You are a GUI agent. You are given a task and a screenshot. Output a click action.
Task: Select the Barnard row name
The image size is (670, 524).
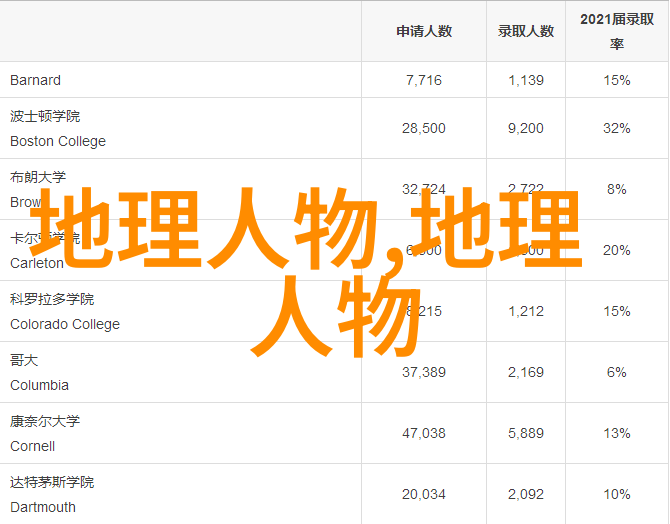tap(35, 80)
